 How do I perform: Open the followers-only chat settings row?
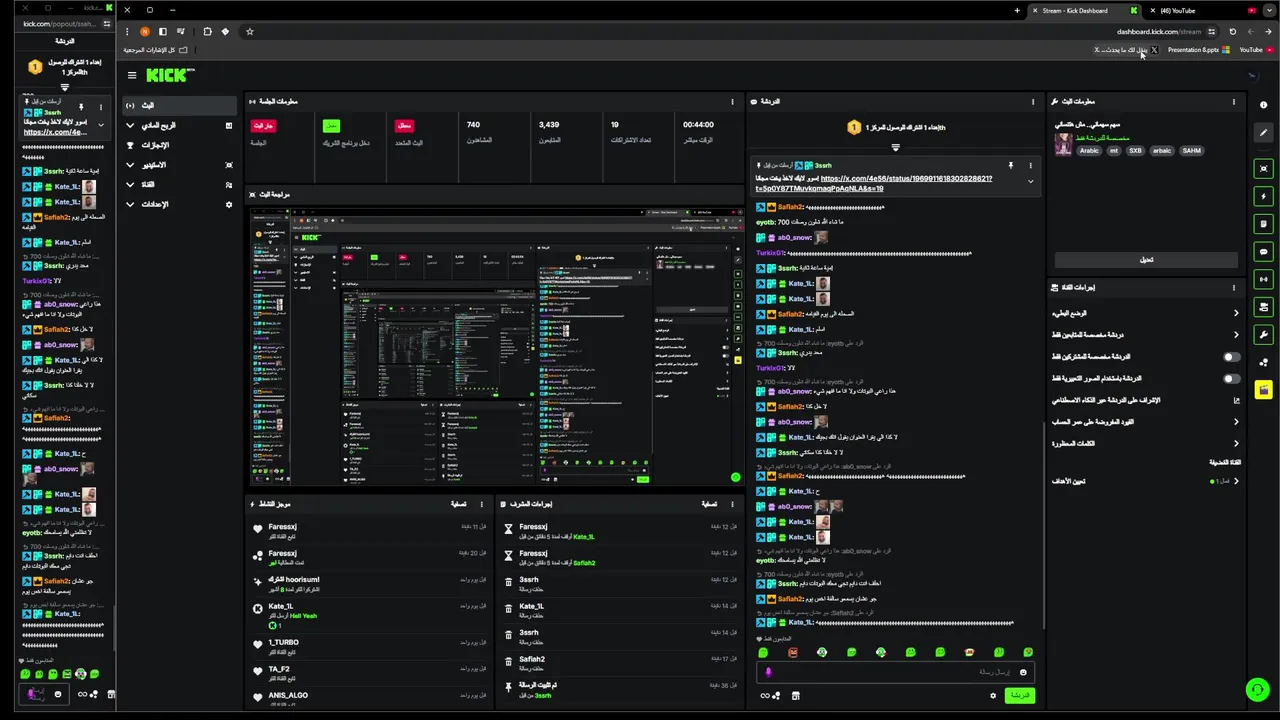(x=1145, y=335)
